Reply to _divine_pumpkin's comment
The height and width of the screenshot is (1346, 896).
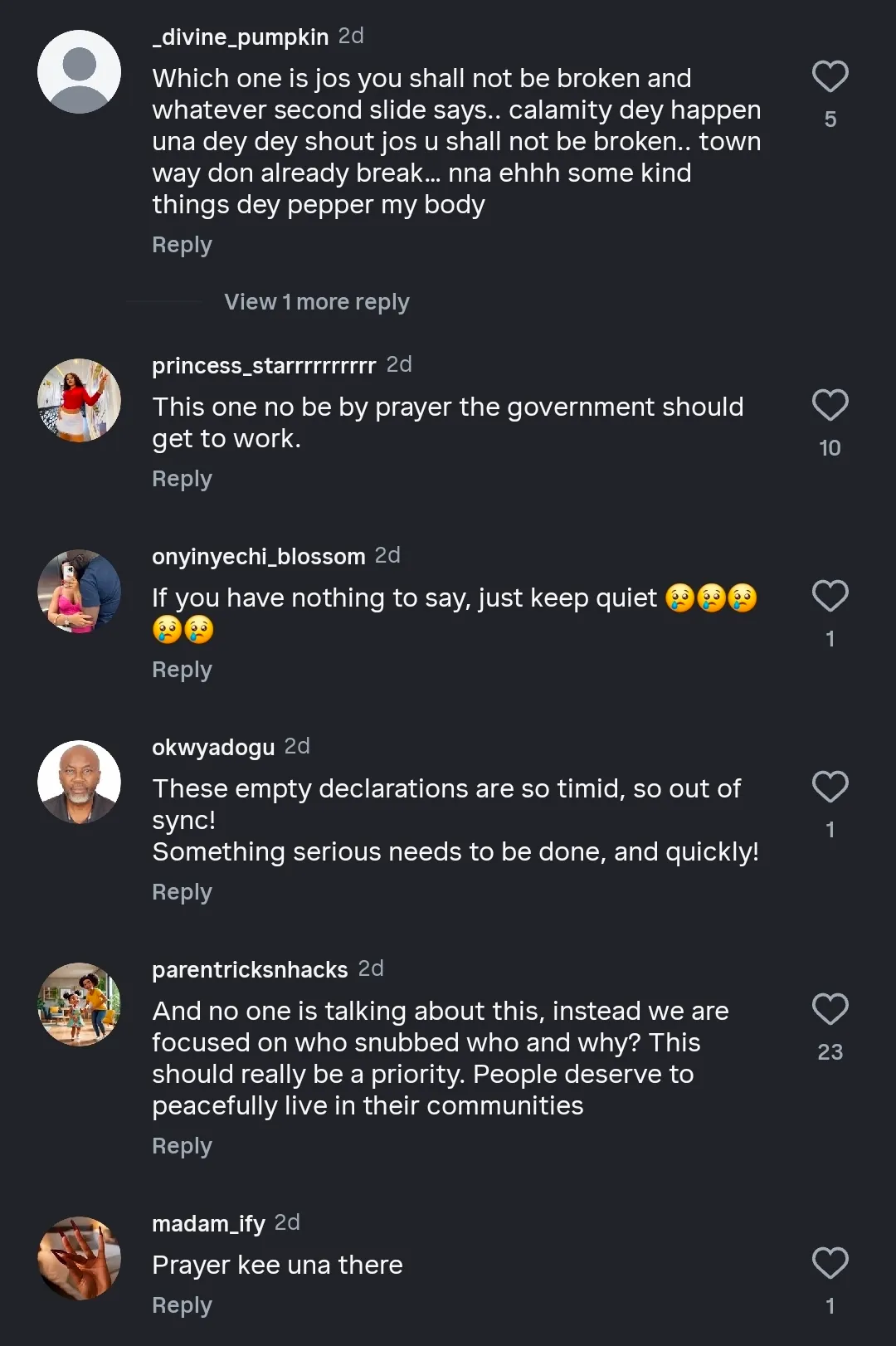tap(182, 246)
